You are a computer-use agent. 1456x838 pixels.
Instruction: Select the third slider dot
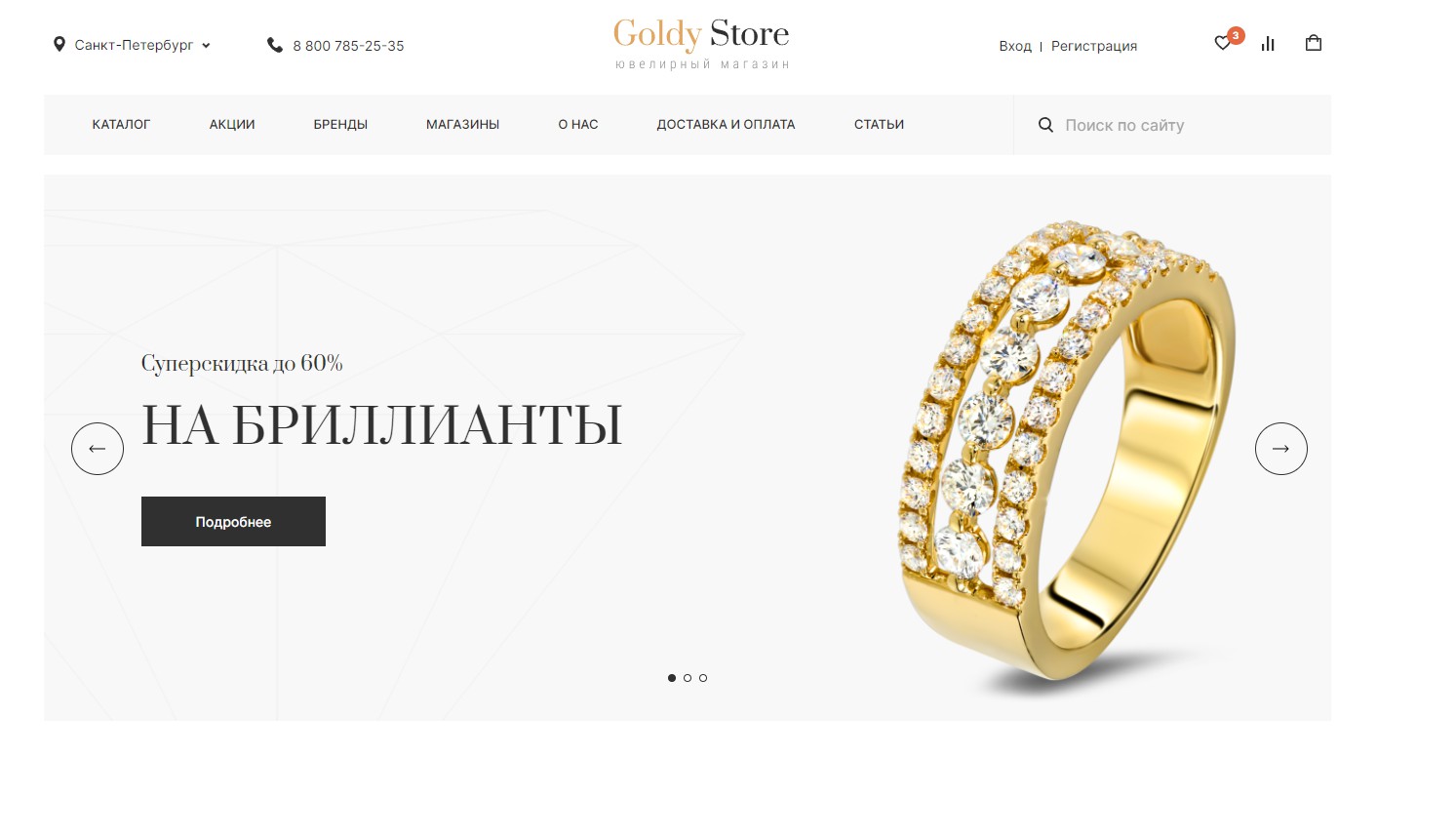point(703,678)
